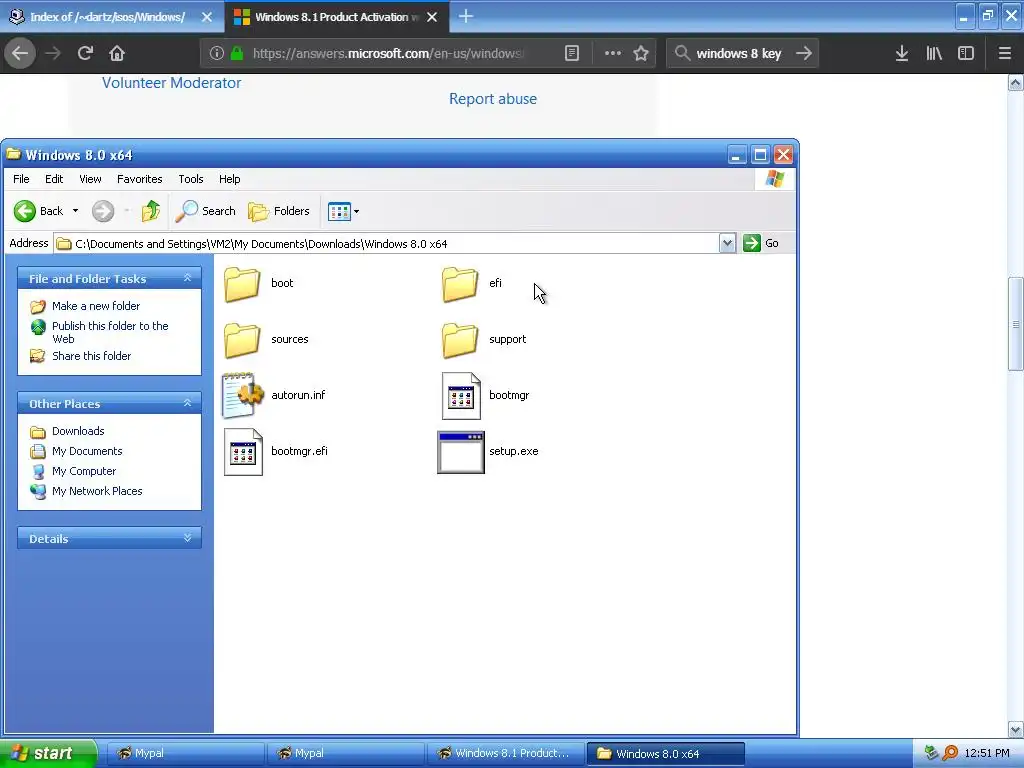Click the 12:51 PM tray clock

(987, 753)
